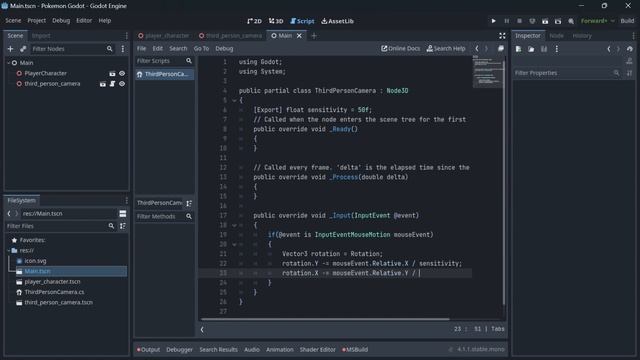Open the MSBuild bottom panel
Screen dimensions: 640x360
(355, 350)
